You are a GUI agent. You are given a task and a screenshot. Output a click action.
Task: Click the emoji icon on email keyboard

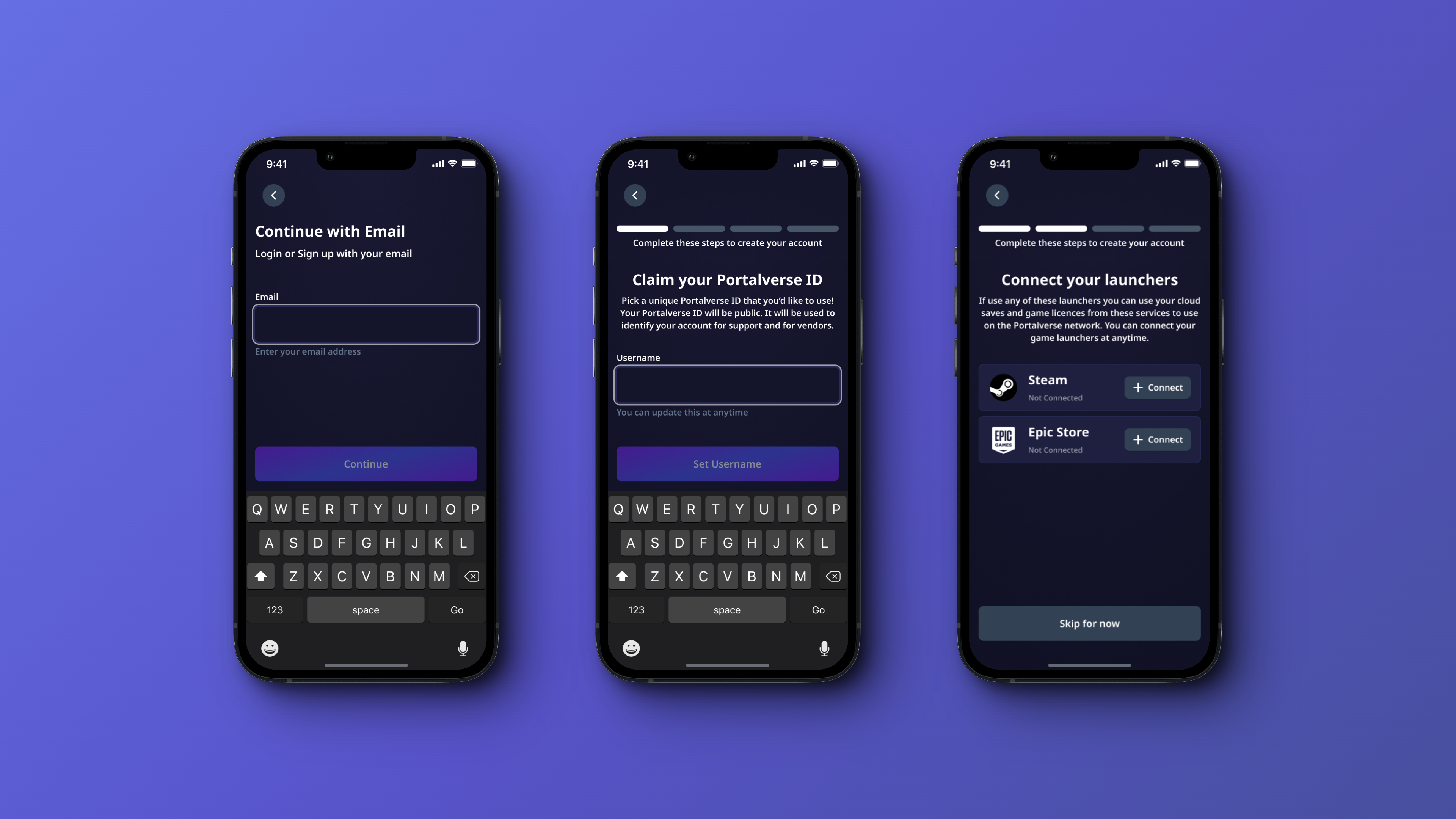click(x=269, y=648)
